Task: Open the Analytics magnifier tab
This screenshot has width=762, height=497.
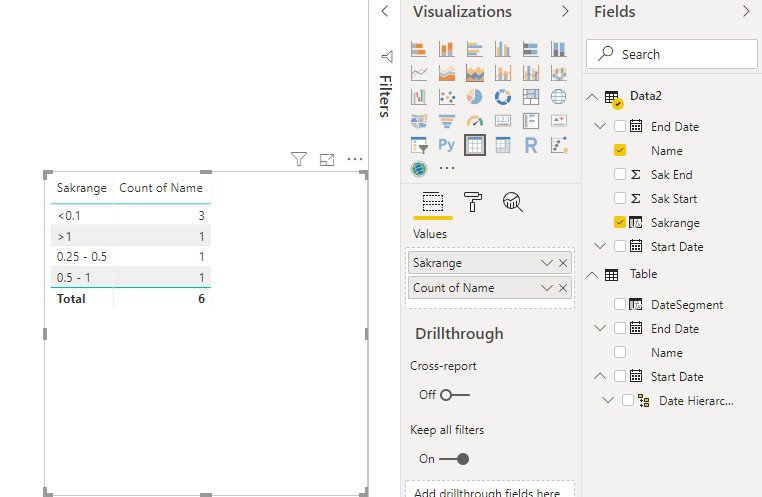Action: [512, 202]
